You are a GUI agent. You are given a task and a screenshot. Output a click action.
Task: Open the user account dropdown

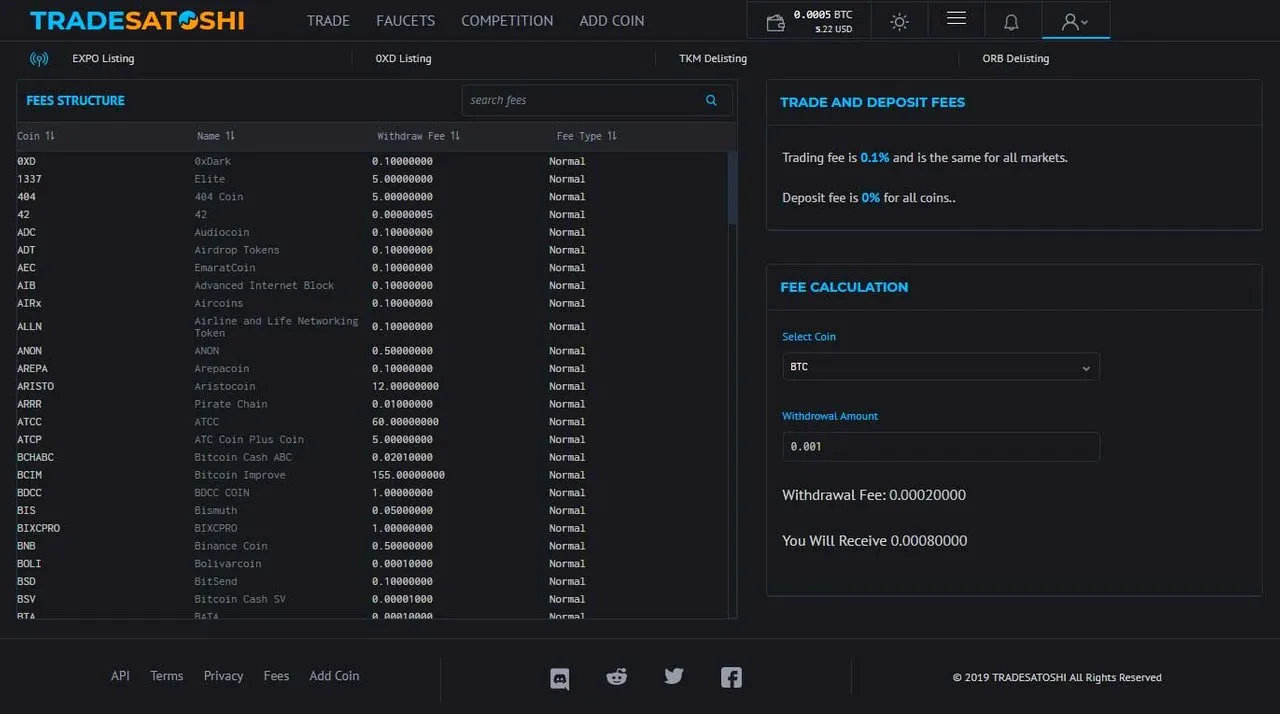click(x=1075, y=21)
